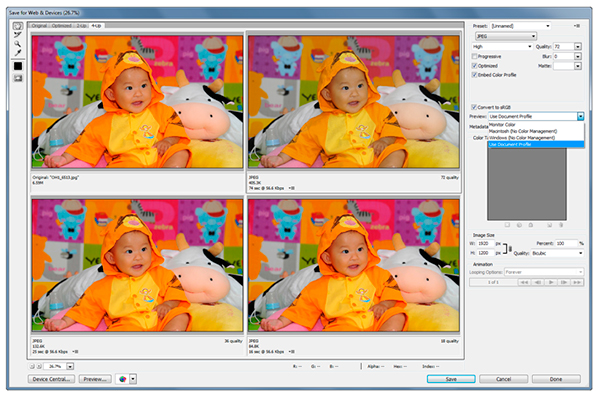Play the animation

[551, 282]
